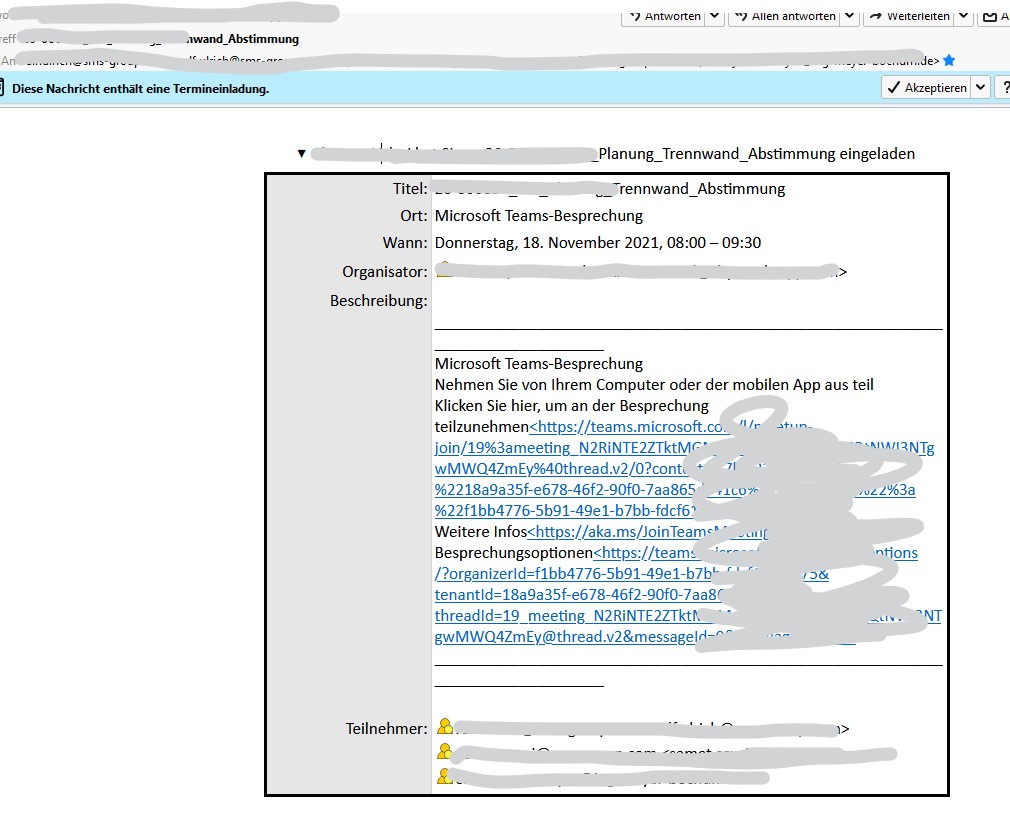Click the 'Beschreibung:' label
This screenshot has height=835, width=1010.
point(379,301)
